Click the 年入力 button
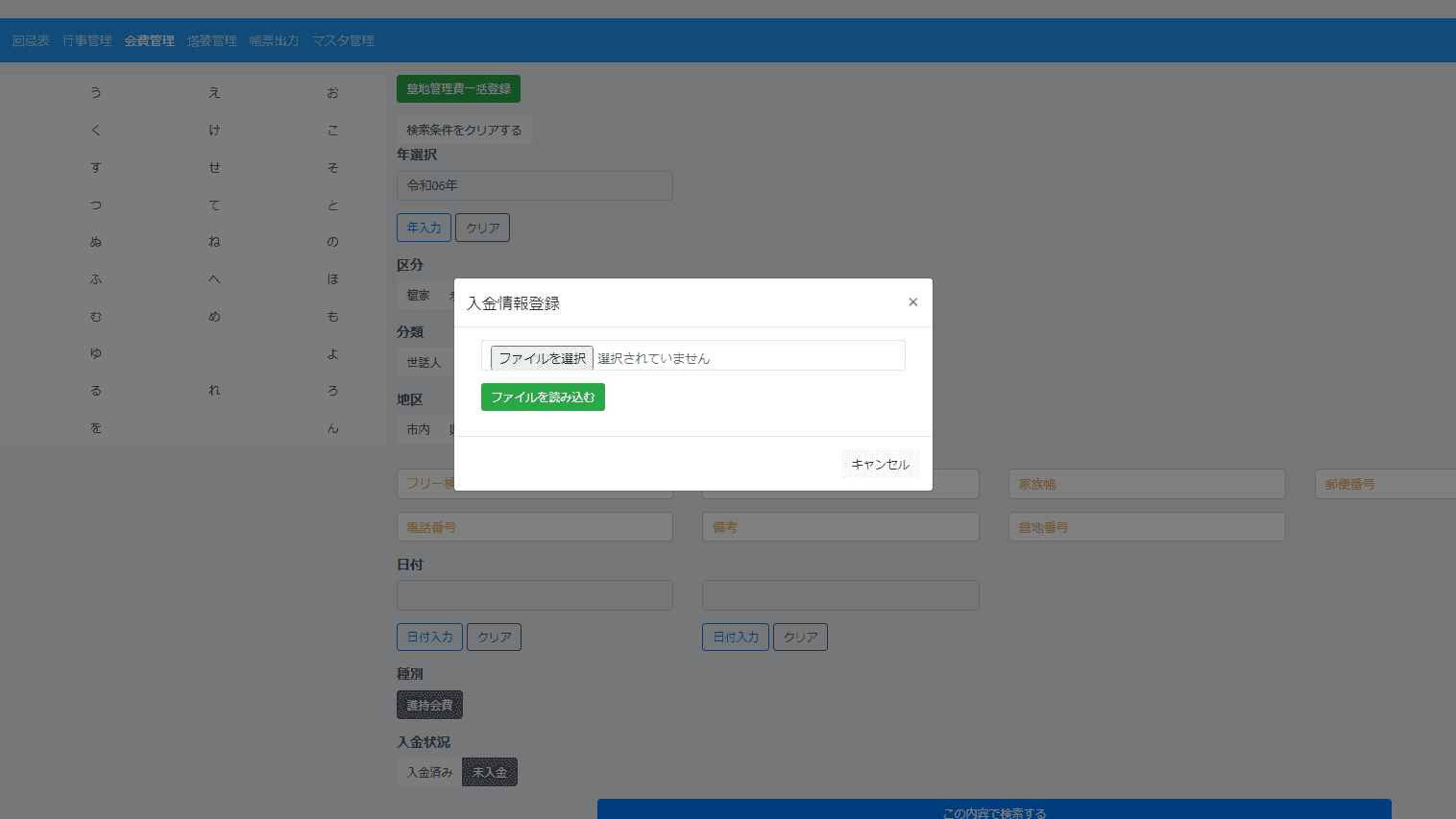This screenshot has width=1456, height=819. (424, 228)
